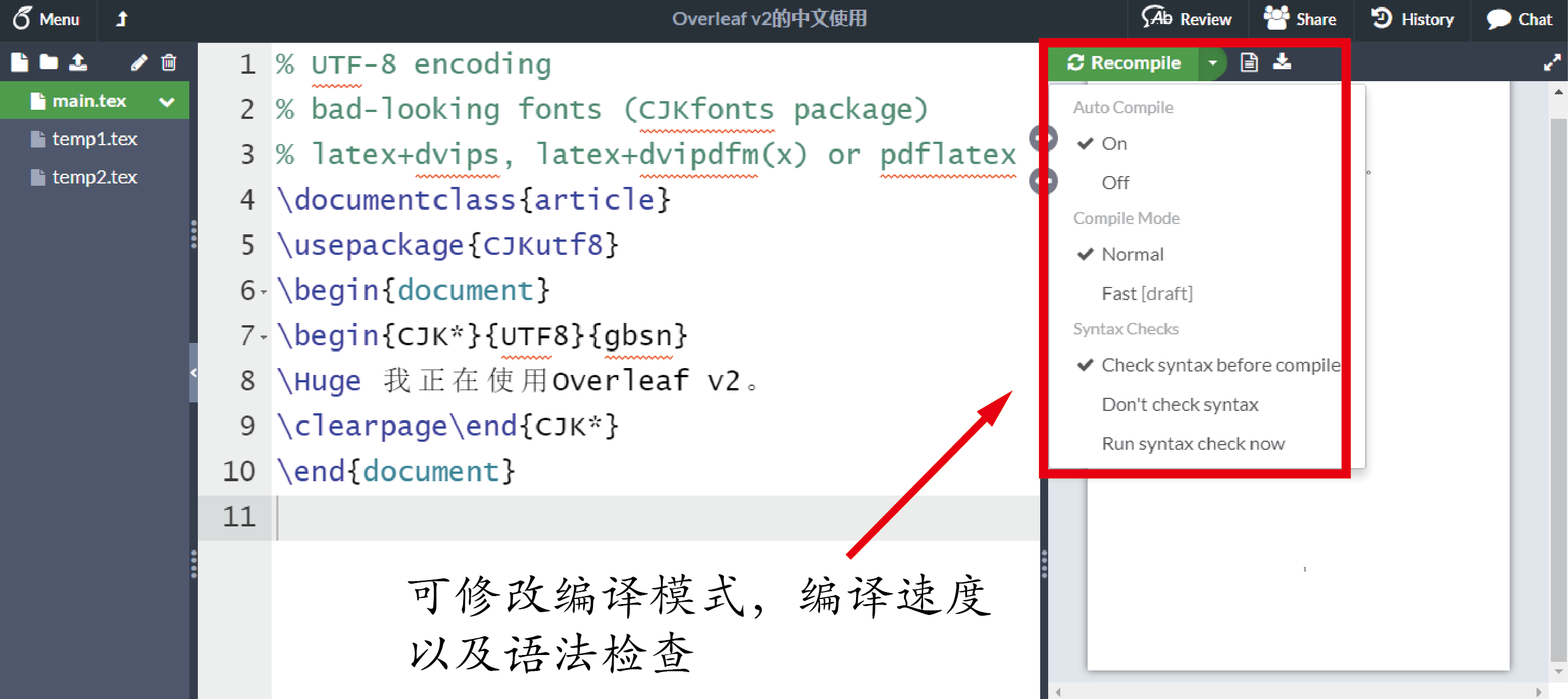Open temp1.tex from the file tree

[94, 139]
